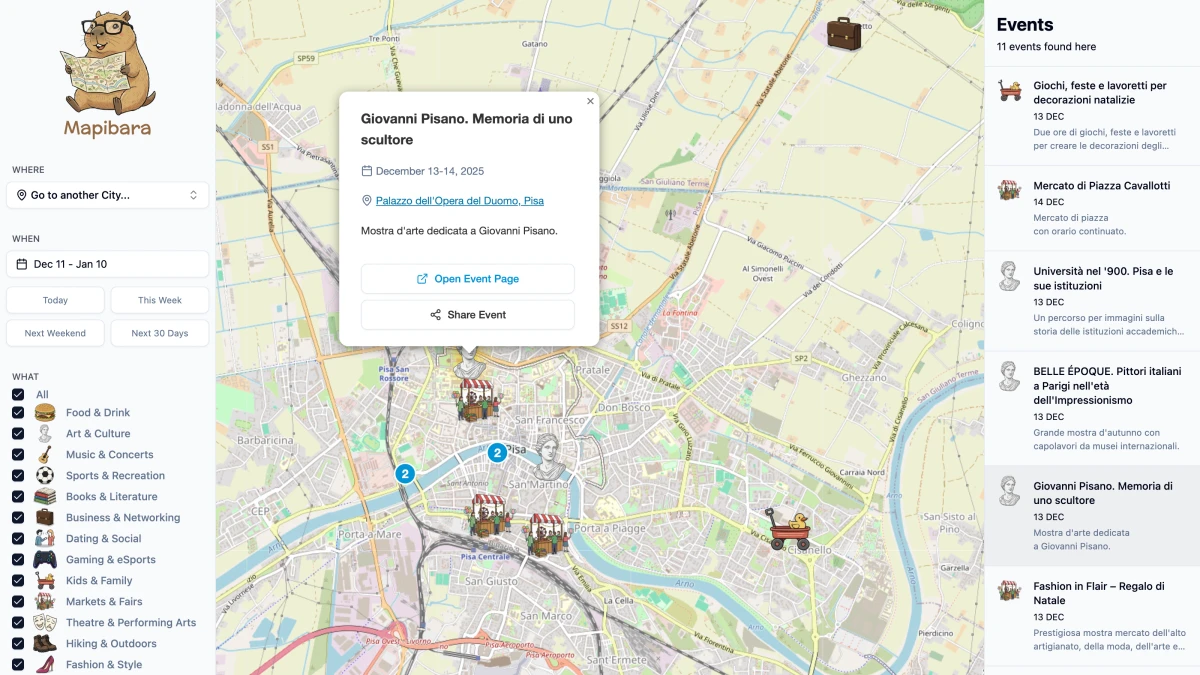Select the This Week date filter
Image resolution: width=1200 pixels, height=675 pixels.
[x=160, y=300]
